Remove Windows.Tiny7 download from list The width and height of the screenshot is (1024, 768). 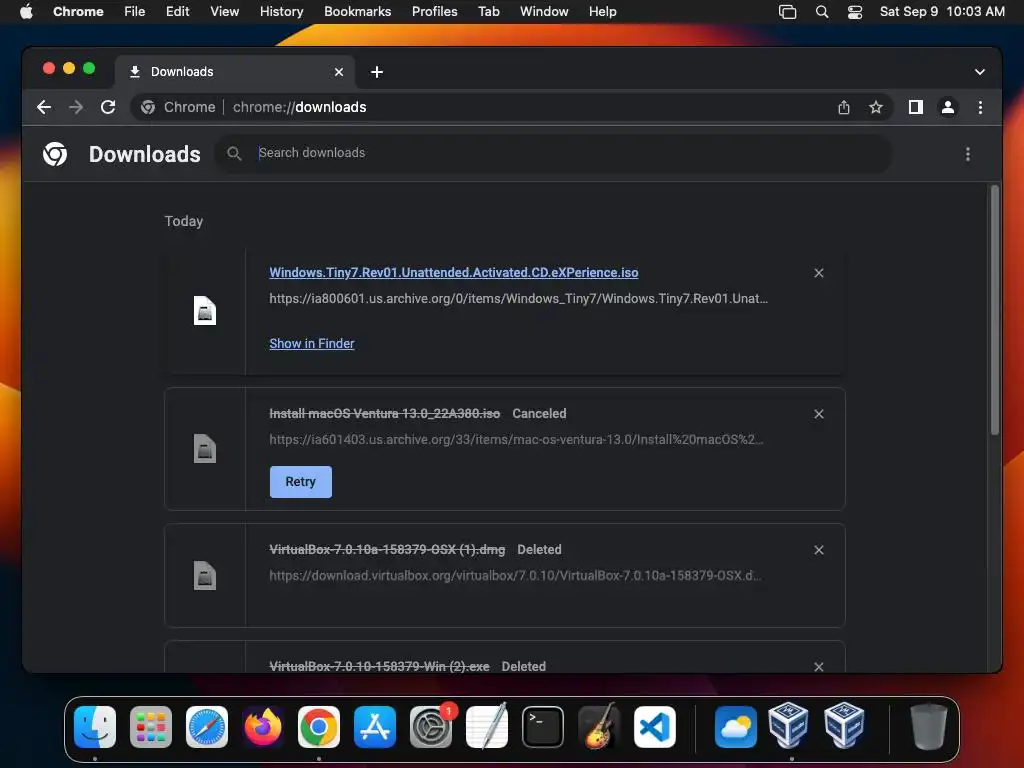pos(819,273)
